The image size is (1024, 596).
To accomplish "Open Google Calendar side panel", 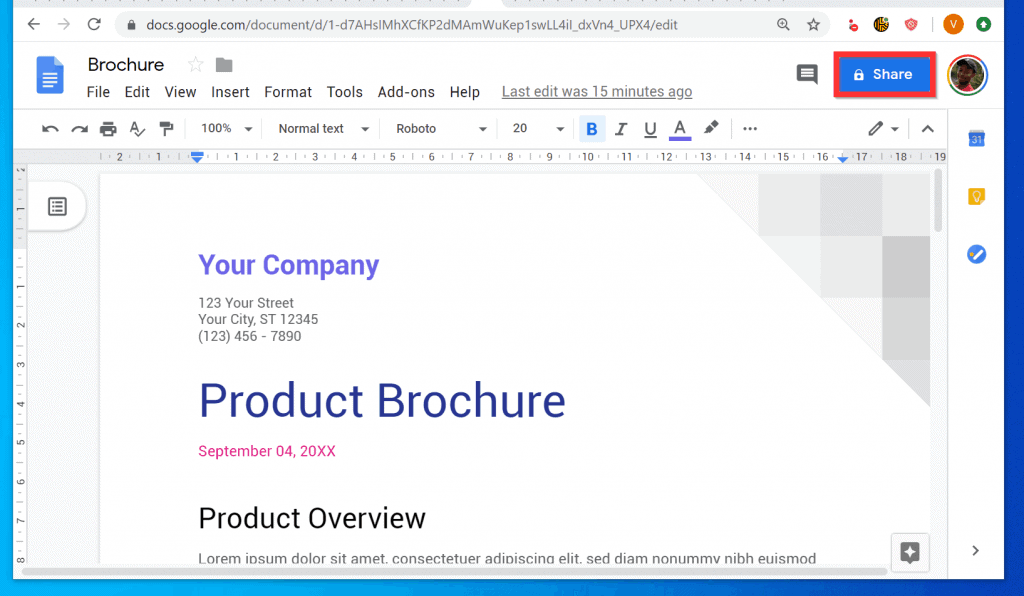I will click(x=976, y=138).
